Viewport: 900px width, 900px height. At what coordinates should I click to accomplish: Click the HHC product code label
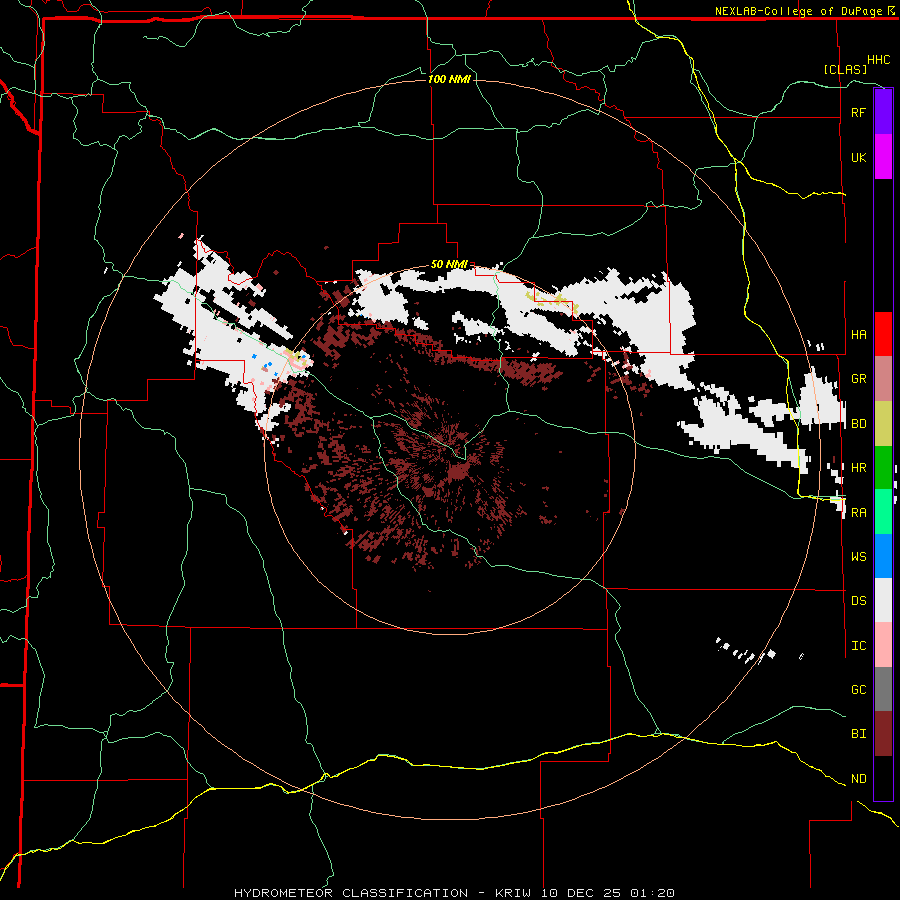(x=878, y=60)
